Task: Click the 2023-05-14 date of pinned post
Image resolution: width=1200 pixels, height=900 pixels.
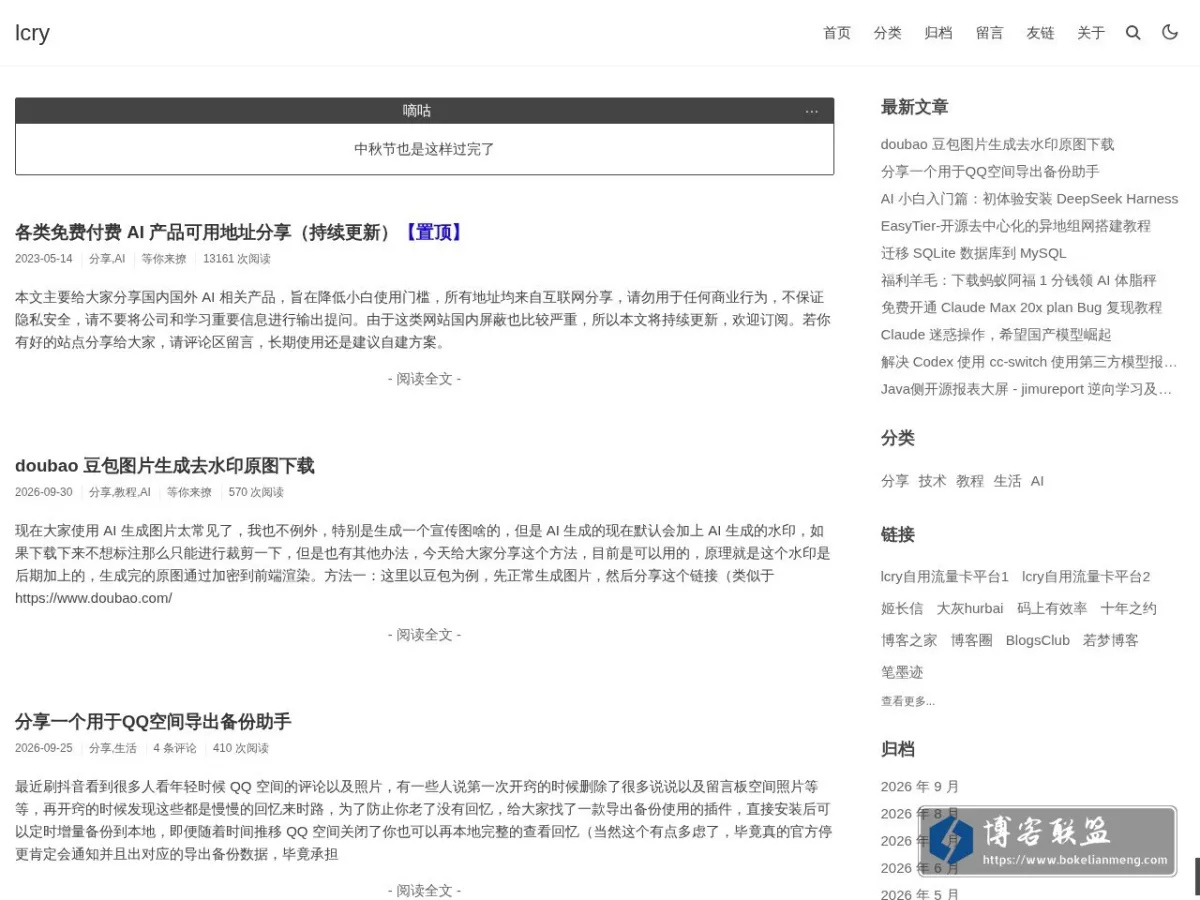Action: [x=44, y=259]
